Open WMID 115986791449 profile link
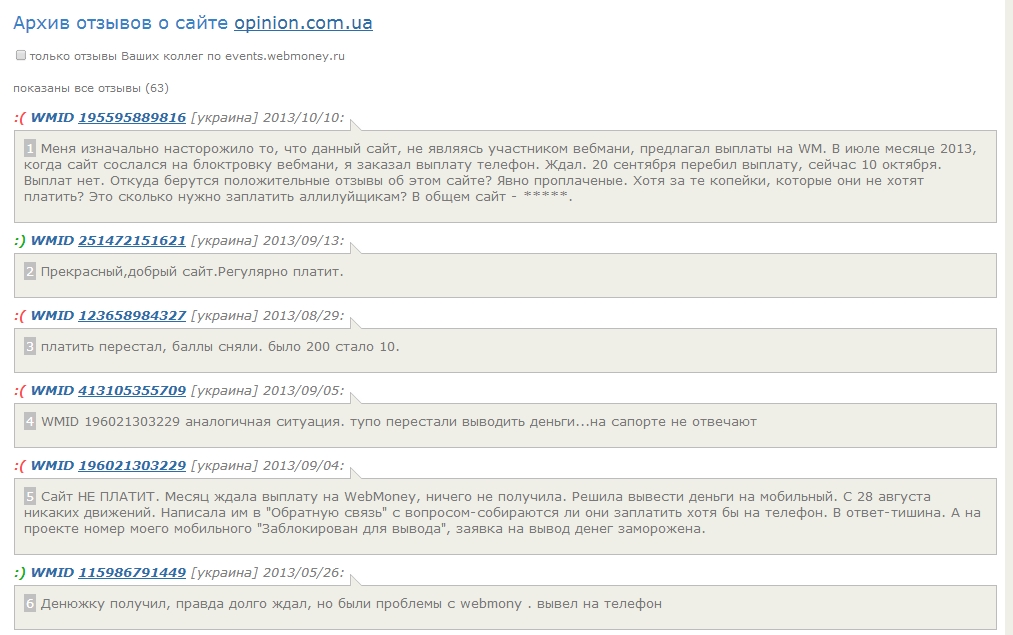The height and width of the screenshot is (635, 1013). [x=132, y=573]
